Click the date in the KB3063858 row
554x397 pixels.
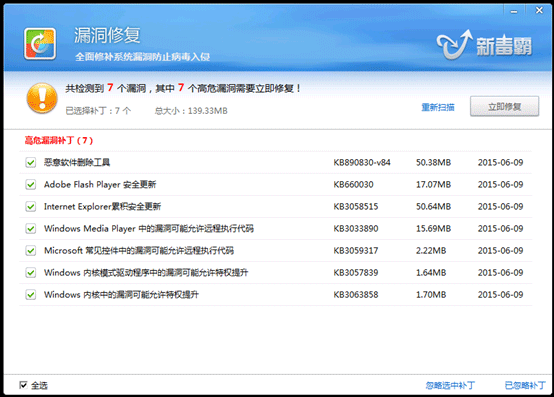tap(500, 295)
